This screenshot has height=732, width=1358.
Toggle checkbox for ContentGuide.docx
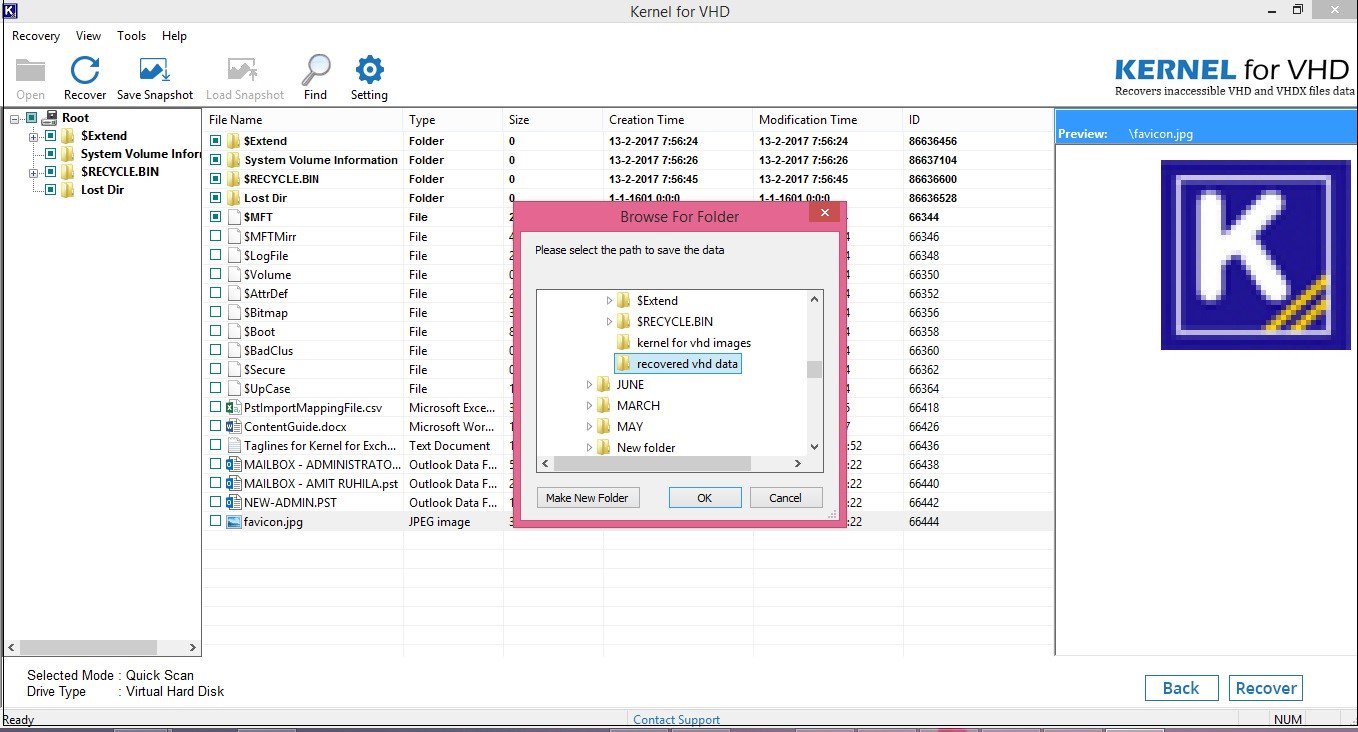[215, 426]
